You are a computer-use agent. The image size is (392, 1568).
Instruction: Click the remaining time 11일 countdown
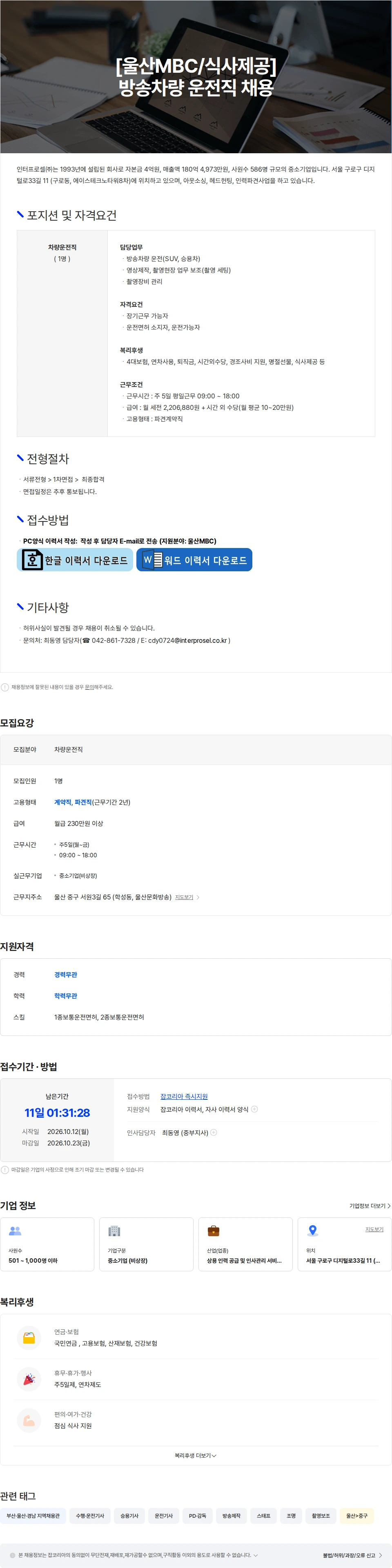(57, 1113)
